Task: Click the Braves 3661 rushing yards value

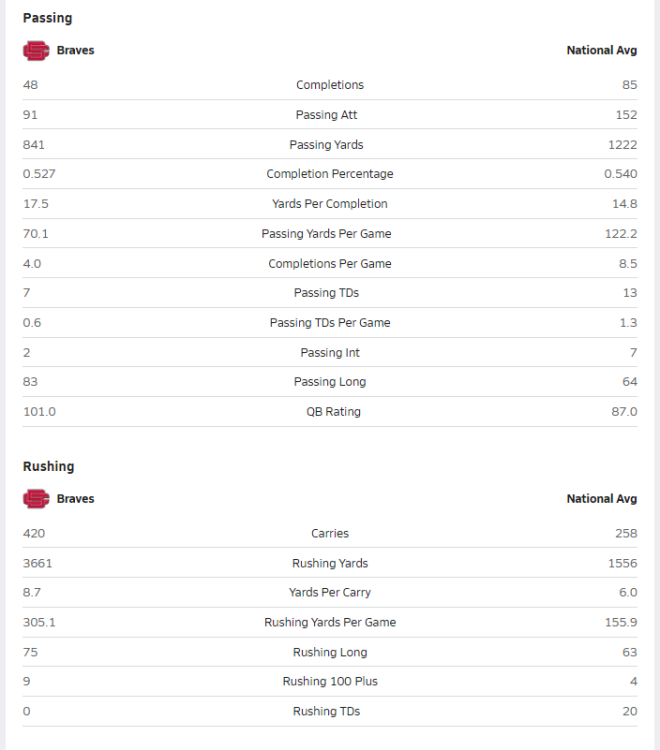Action: [37, 563]
